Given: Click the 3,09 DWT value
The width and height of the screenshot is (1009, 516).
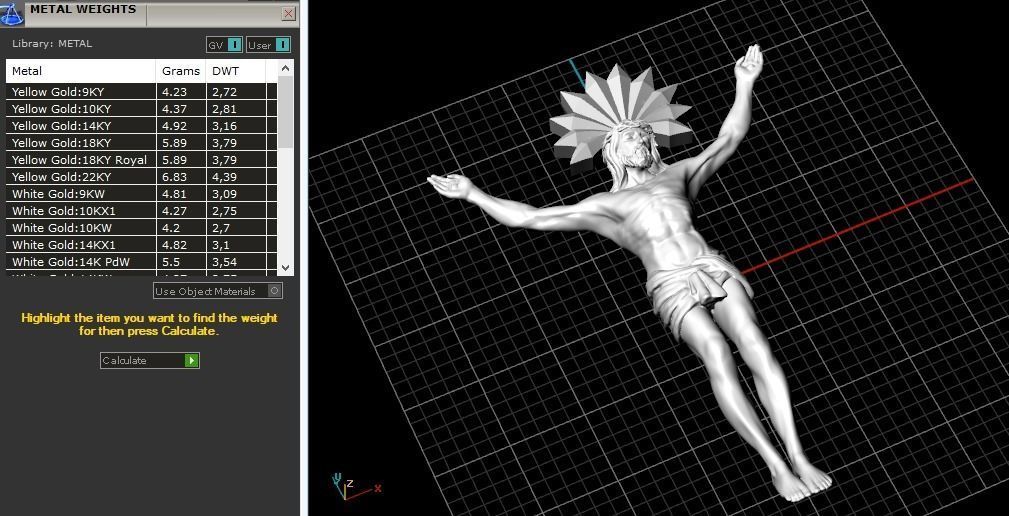Looking at the screenshot, I should (x=224, y=194).
